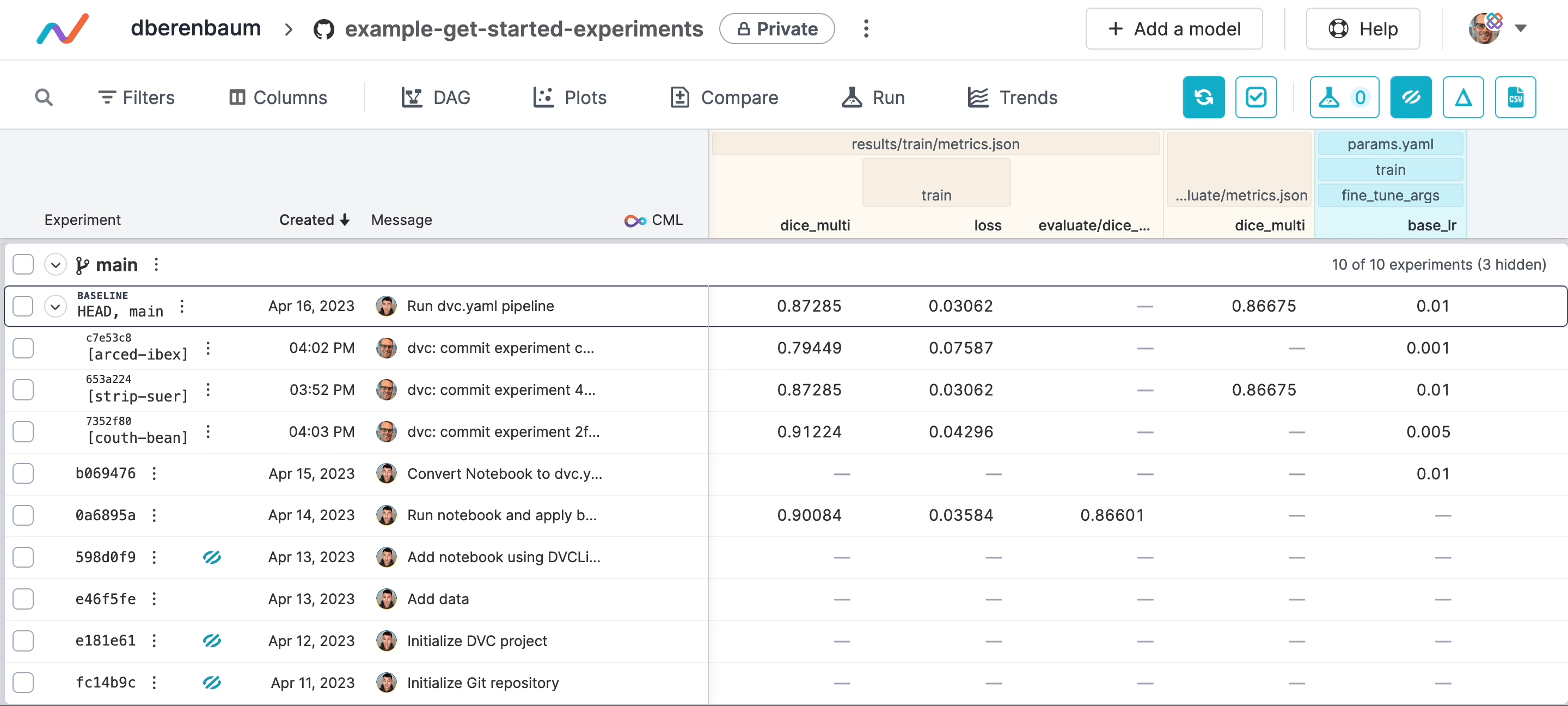Click the Help button
The image size is (1568, 706).
(x=1362, y=29)
